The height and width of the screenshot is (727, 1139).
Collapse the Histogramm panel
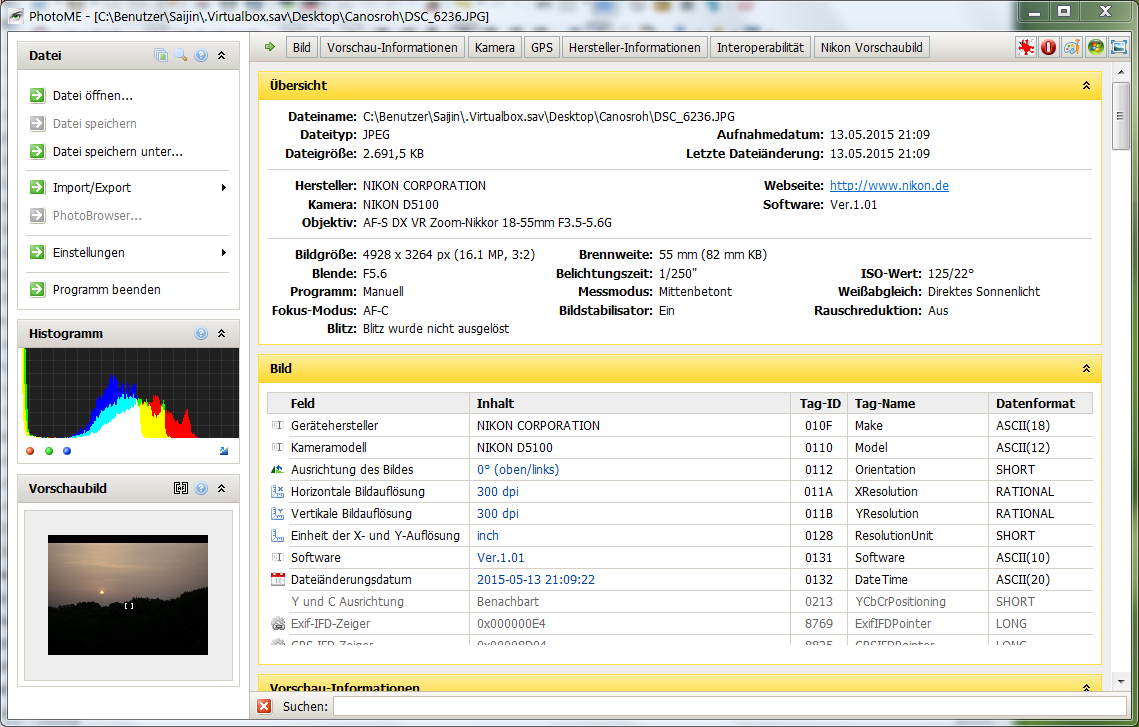[222, 334]
